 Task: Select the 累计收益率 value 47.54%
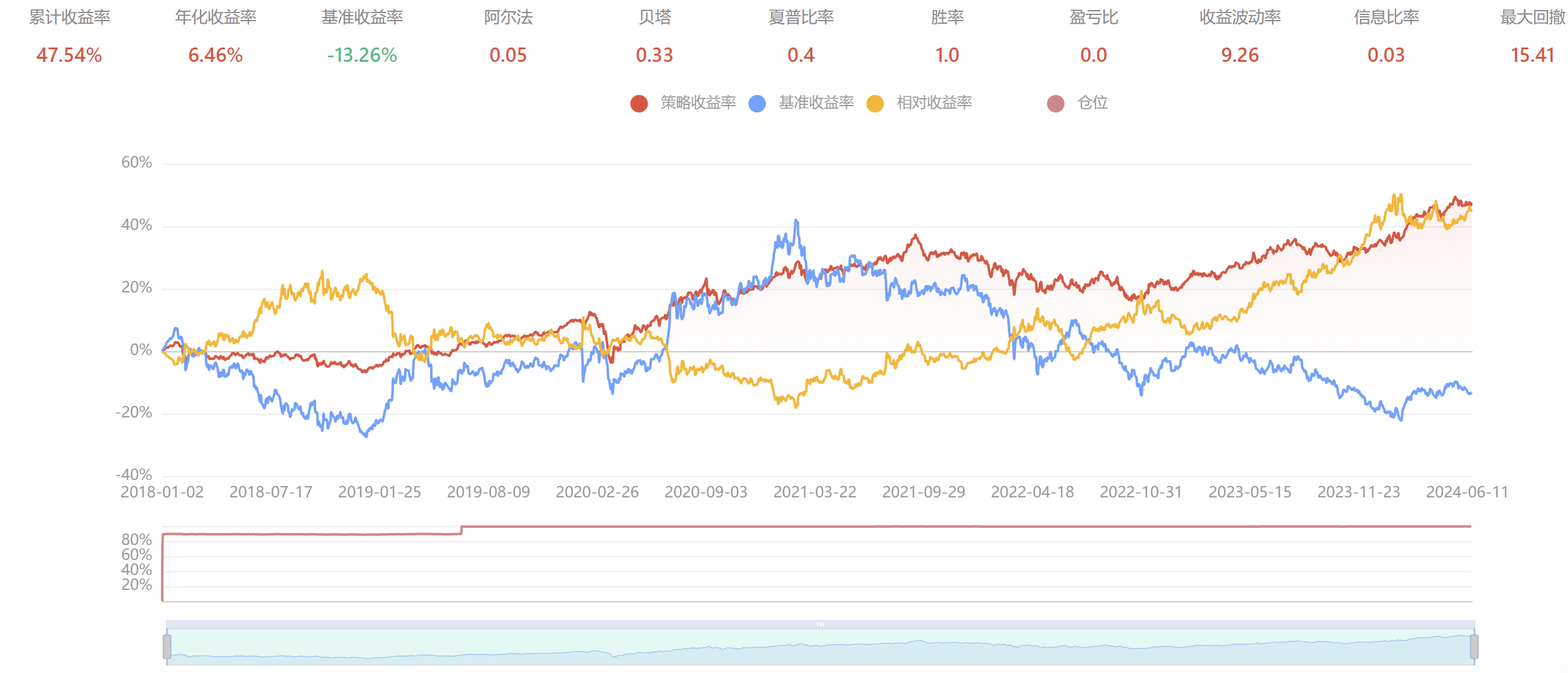click(x=69, y=55)
